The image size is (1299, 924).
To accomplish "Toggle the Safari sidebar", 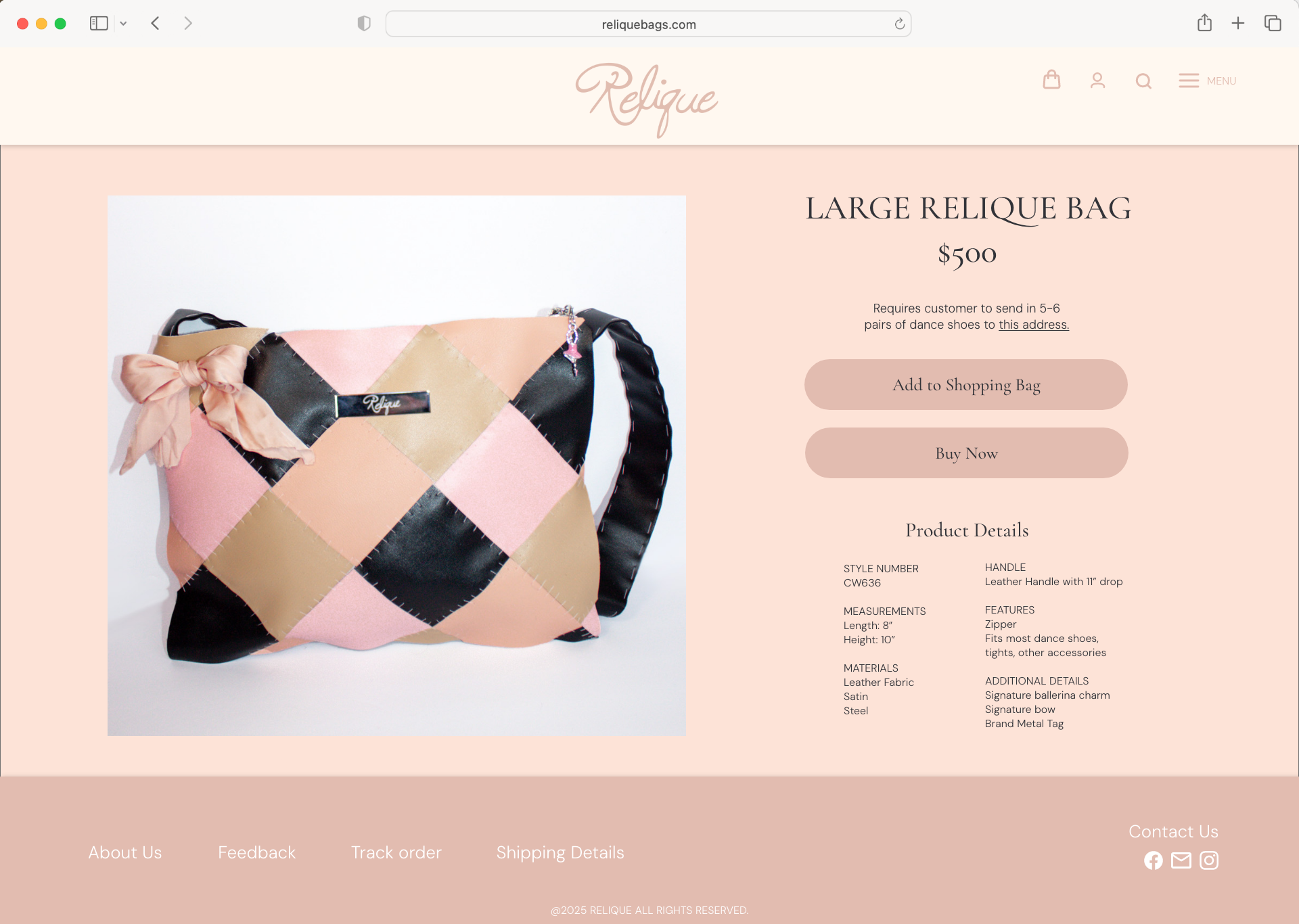I will coord(99,23).
